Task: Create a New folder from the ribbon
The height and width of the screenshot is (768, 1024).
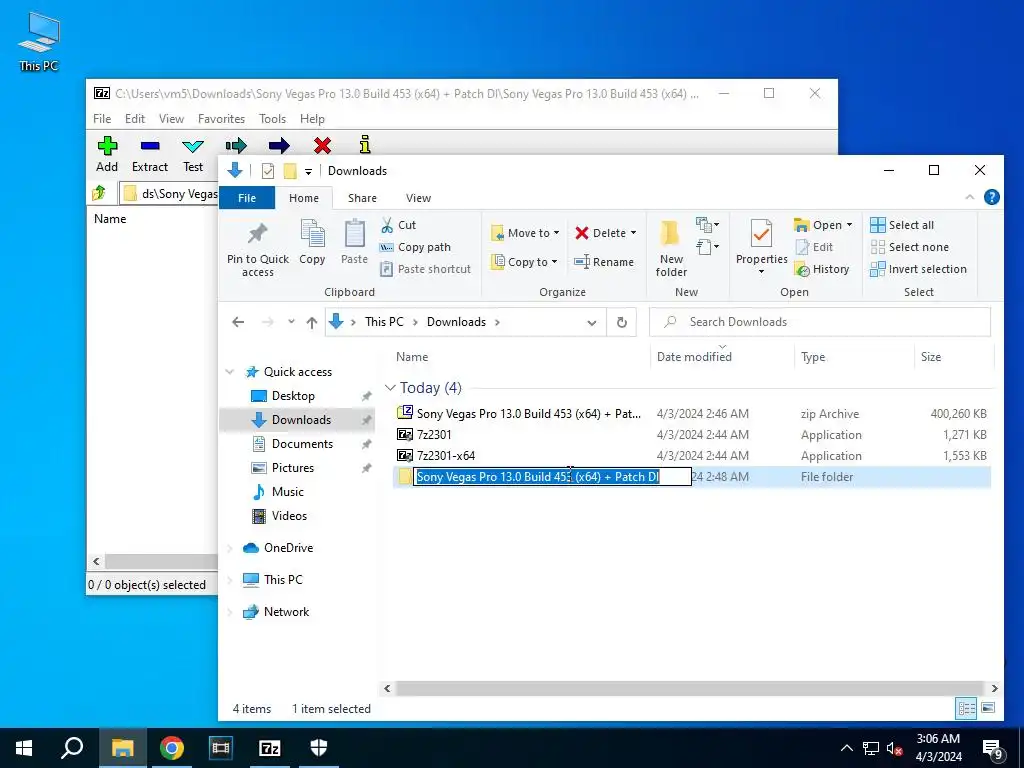Action: click(671, 249)
